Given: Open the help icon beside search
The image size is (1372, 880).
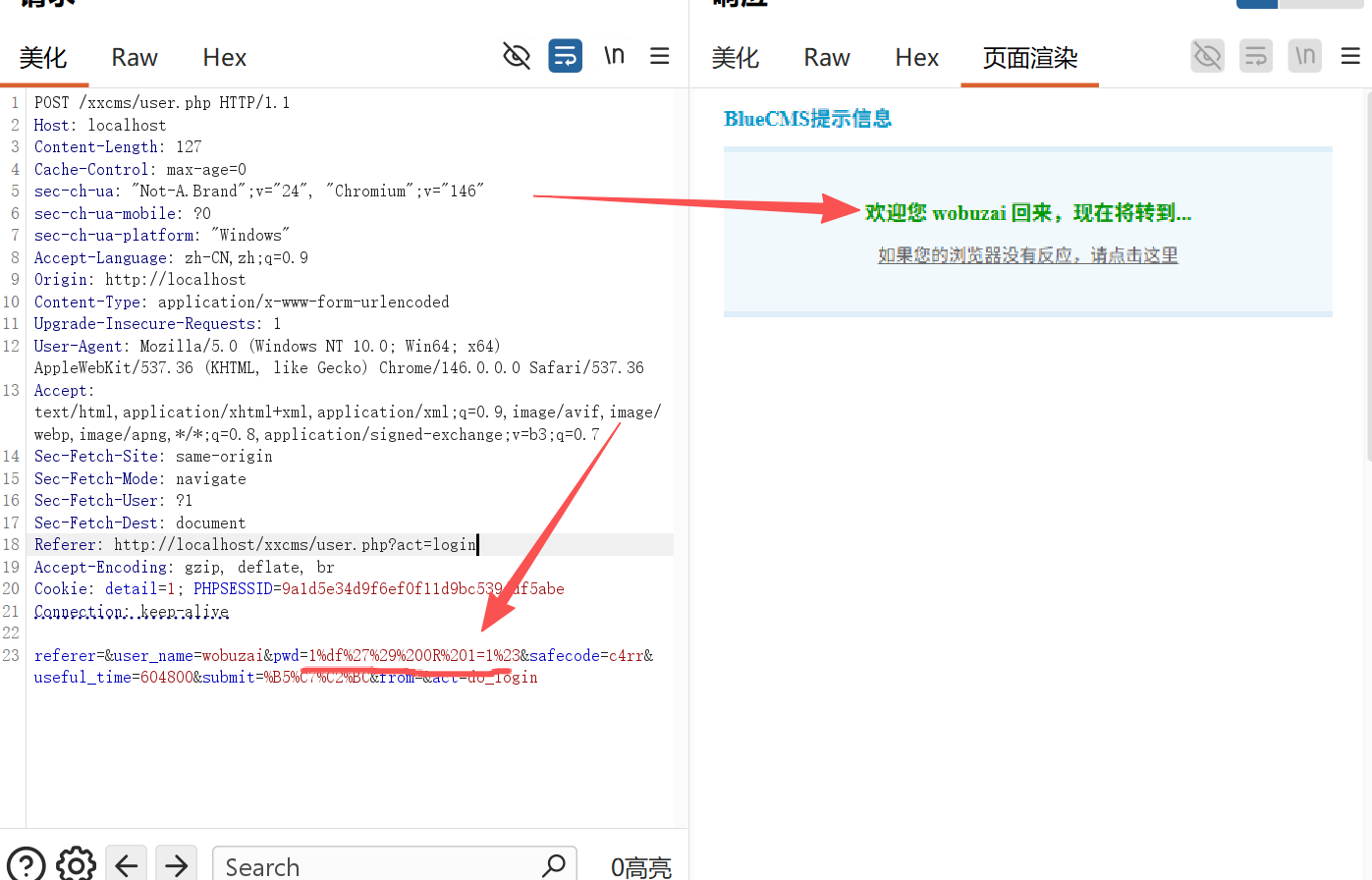Looking at the screenshot, I should [x=27, y=865].
